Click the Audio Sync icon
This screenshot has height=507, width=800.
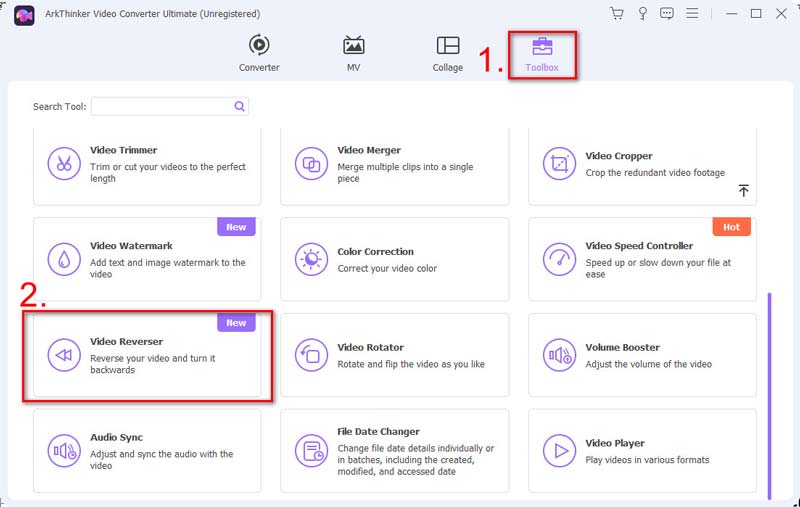[x=64, y=451]
